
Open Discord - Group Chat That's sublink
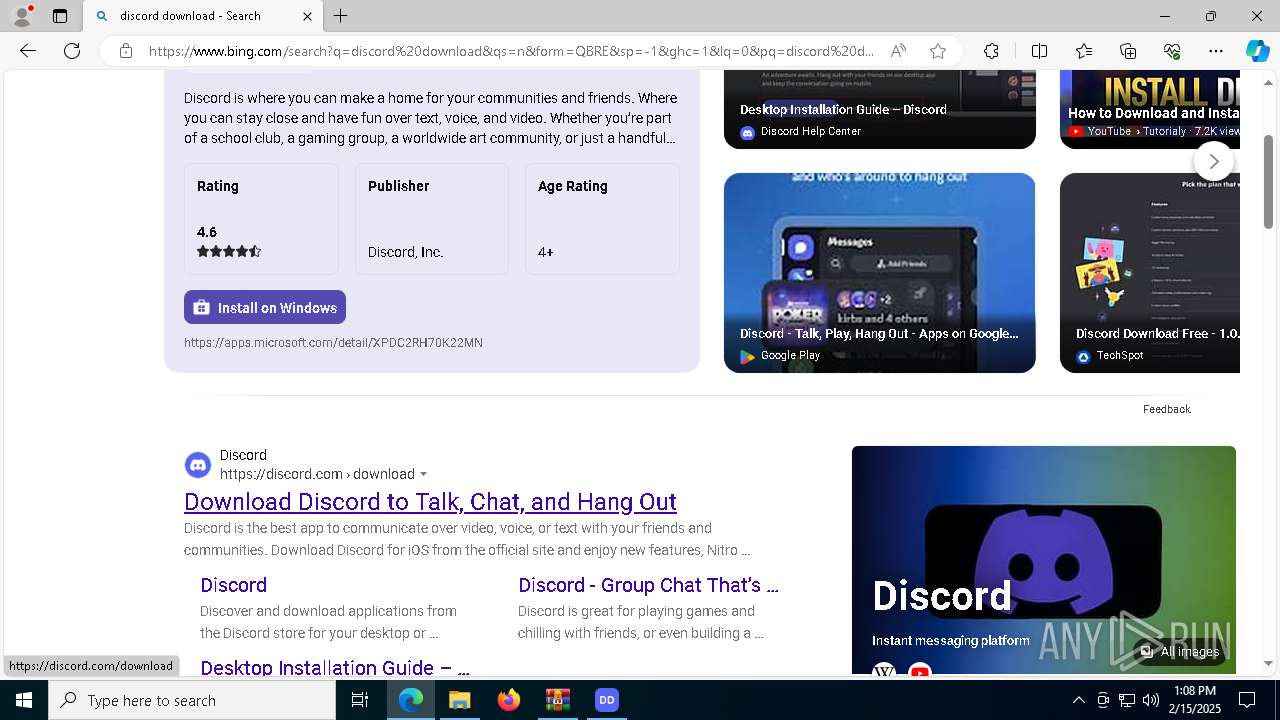tap(648, 585)
